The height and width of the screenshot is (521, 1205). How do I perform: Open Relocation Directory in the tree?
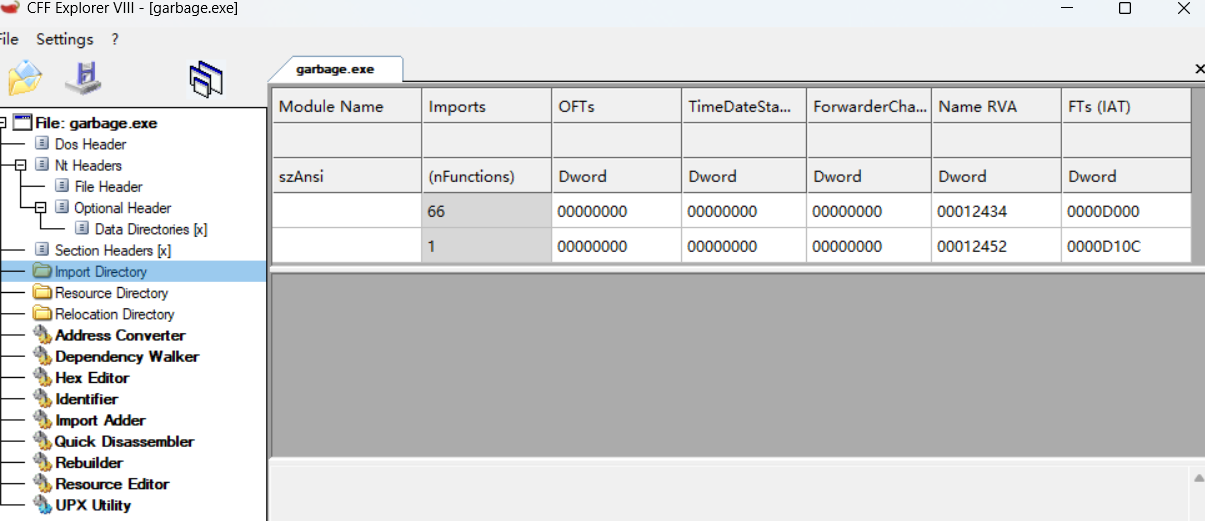pos(115,314)
